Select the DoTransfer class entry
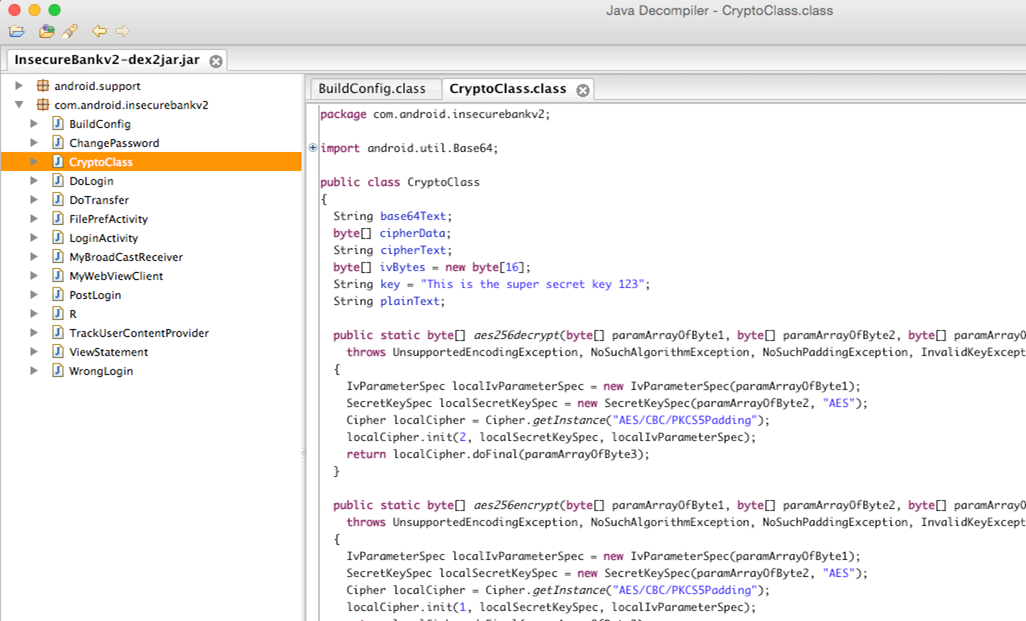This screenshot has width=1026, height=621. pos(99,200)
